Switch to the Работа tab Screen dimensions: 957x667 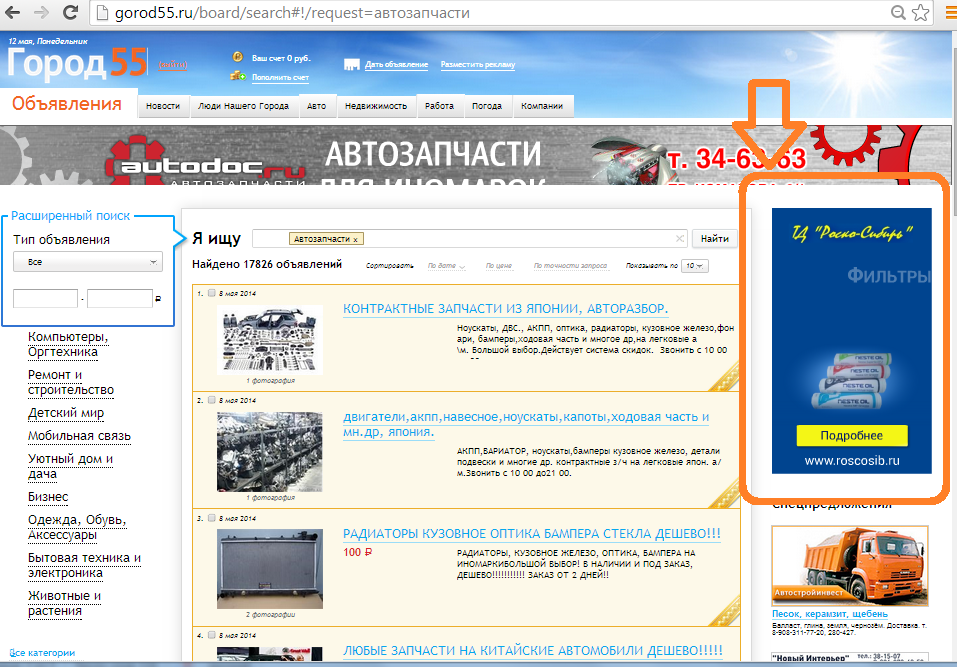point(439,106)
